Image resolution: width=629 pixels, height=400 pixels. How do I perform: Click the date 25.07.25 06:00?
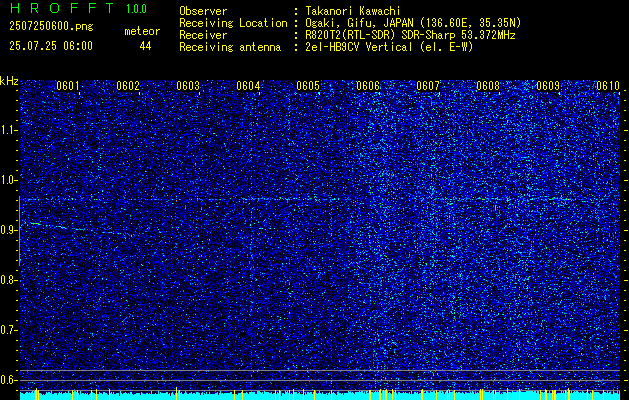(x=51, y=46)
